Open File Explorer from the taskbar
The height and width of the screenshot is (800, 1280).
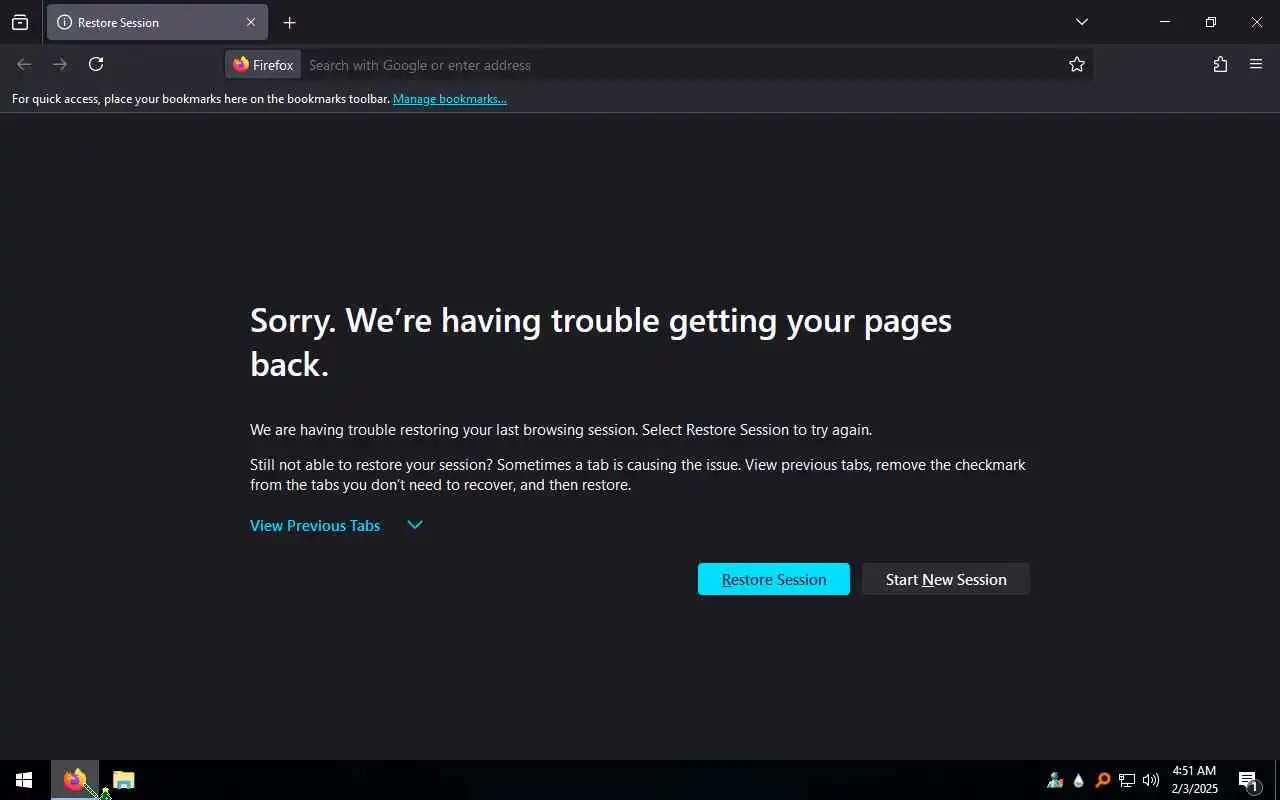tap(124, 780)
